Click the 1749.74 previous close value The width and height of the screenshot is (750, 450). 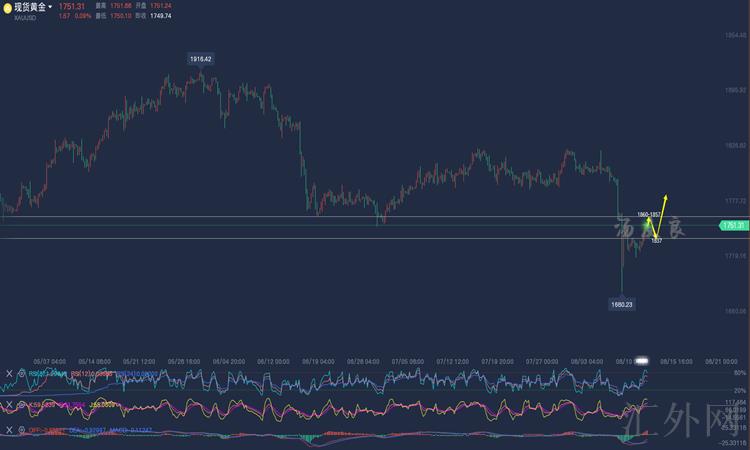click(160, 16)
